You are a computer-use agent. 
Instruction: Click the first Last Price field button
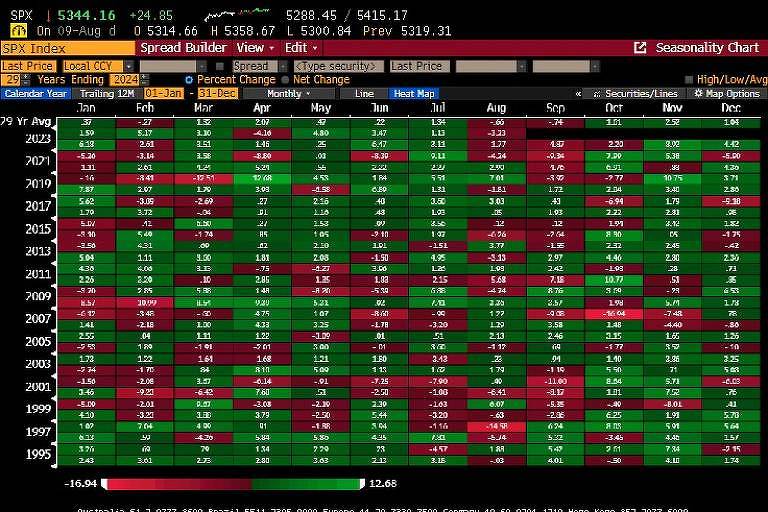(x=28, y=66)
